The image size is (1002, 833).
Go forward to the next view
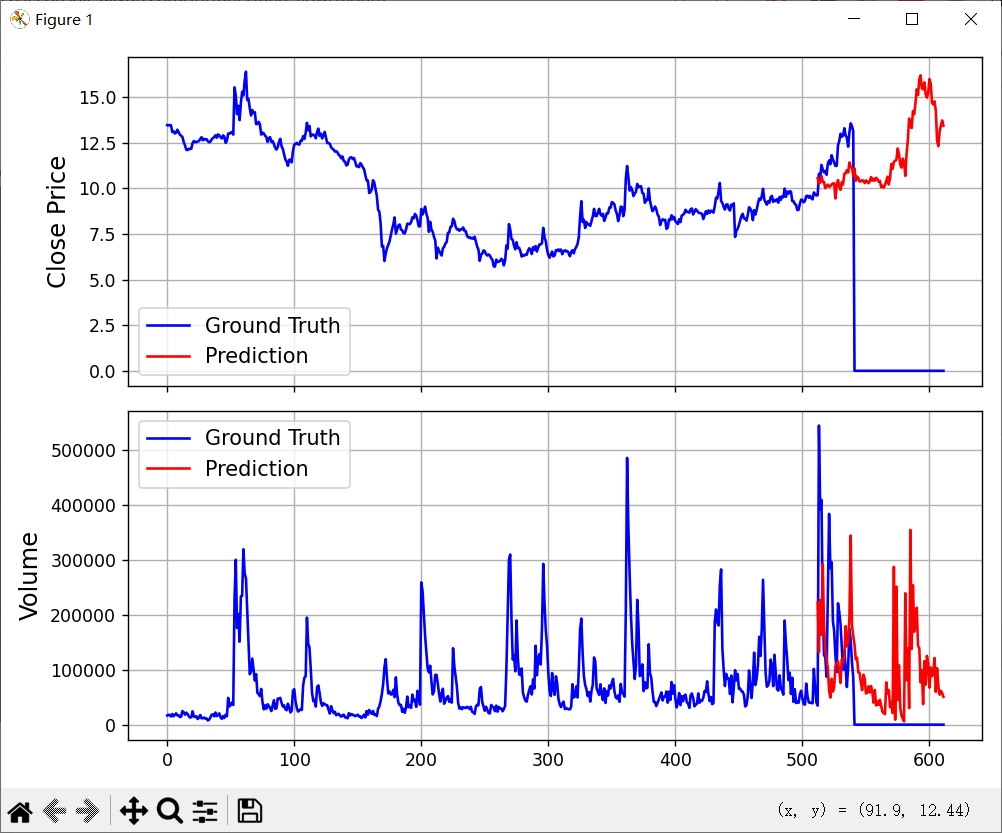[x=88, y=810]
